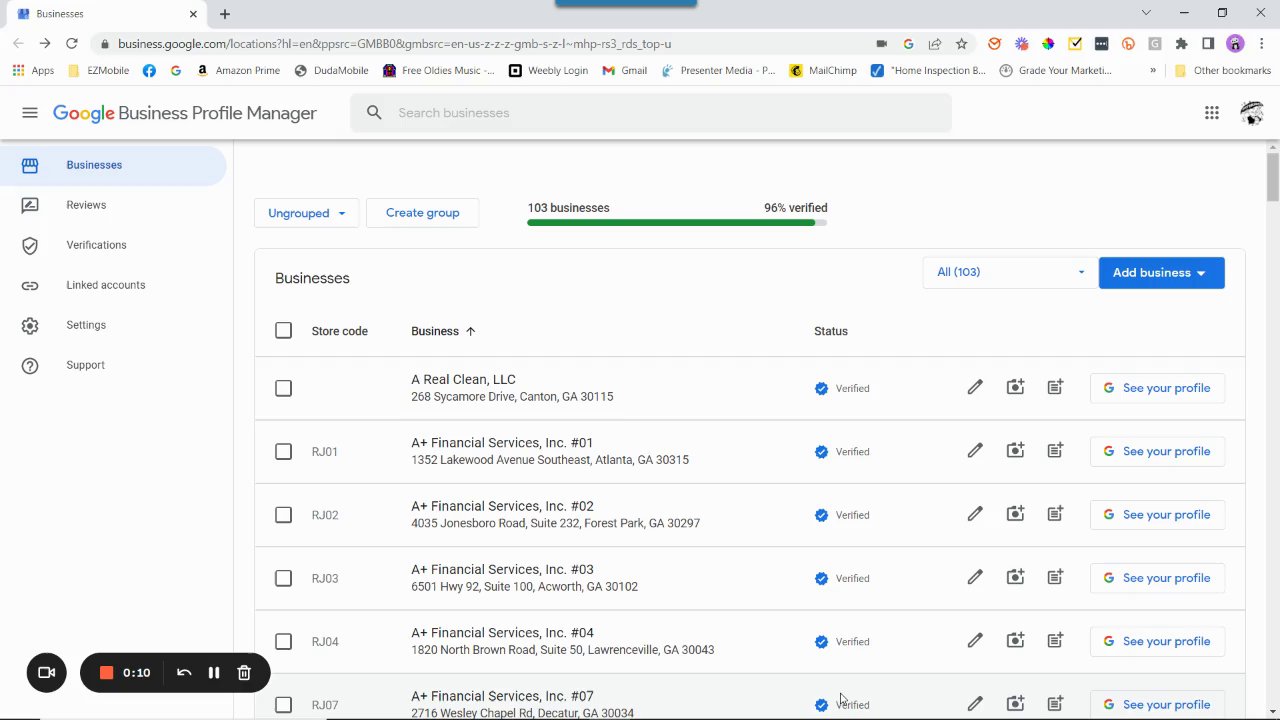The height and width of the screenshot is (720, 1280).
Task: Expand the Ungrouped dropdown
Action: (x=306, y=213)
